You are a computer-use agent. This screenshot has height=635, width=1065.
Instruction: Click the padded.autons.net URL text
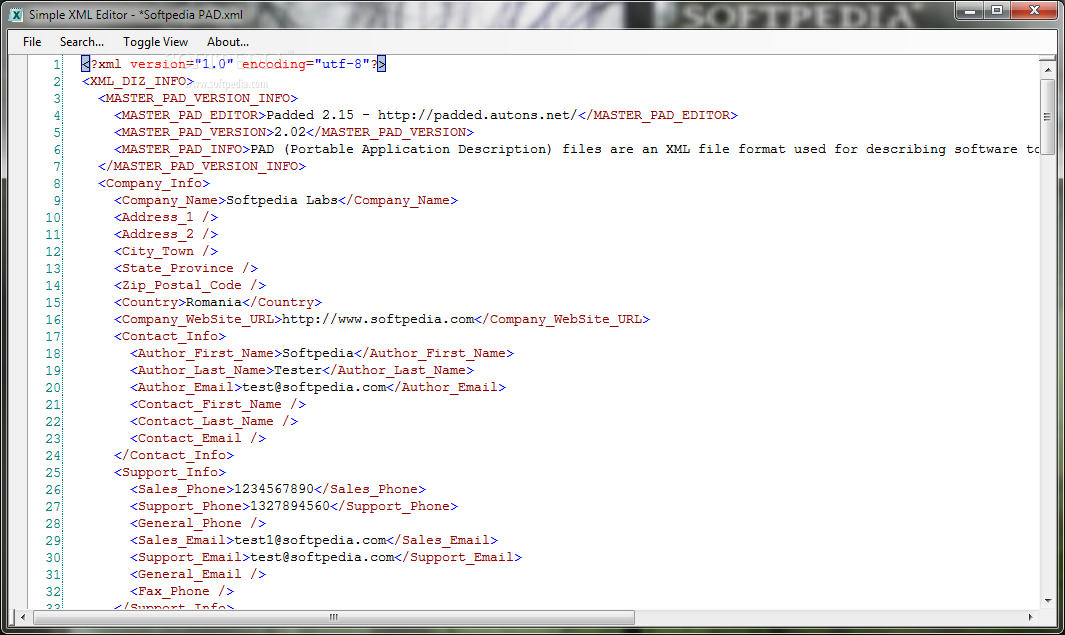pyautogui.click(x=477, y=115)
